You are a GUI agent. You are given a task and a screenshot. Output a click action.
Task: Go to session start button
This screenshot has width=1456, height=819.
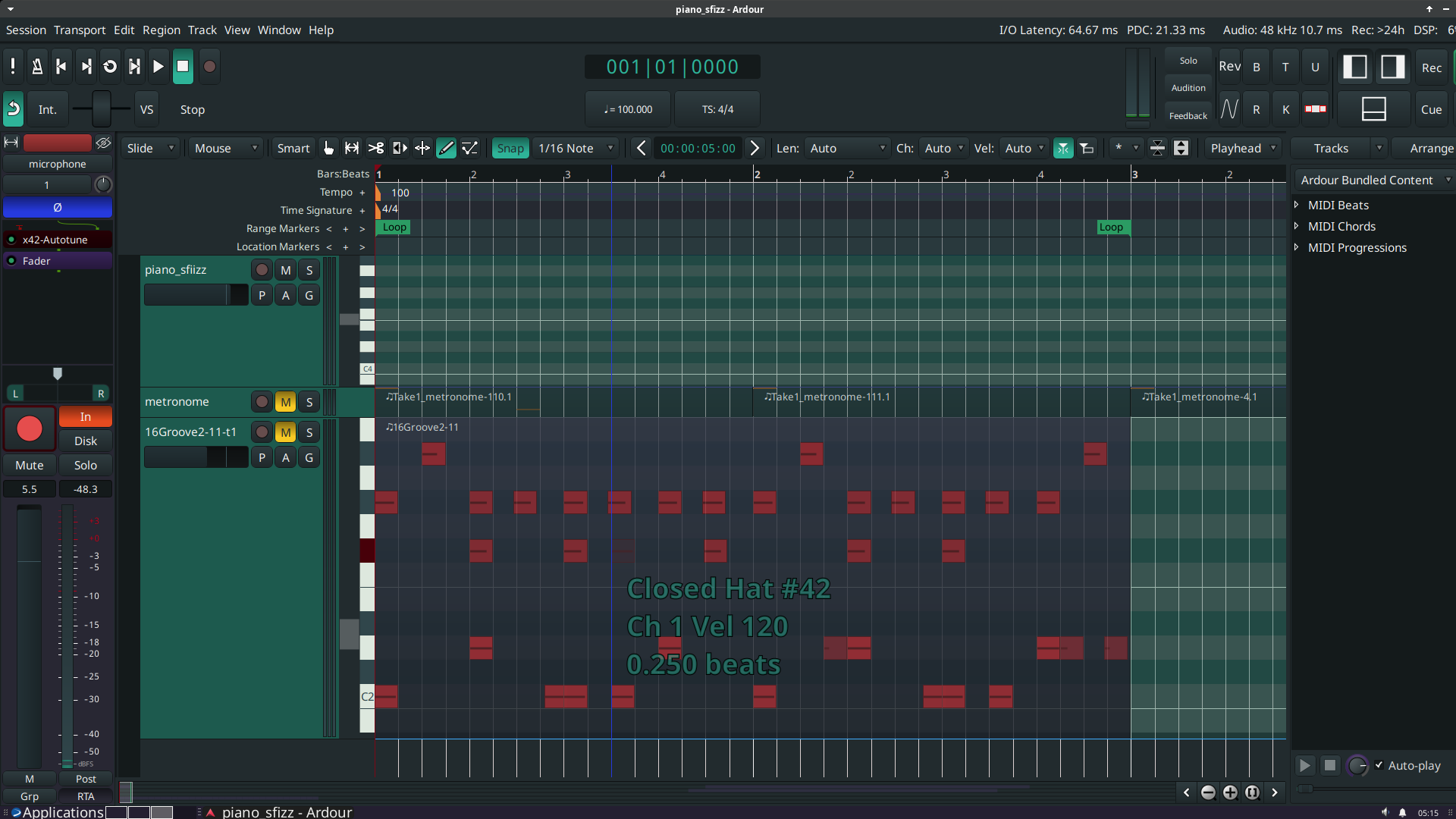tap(61, 67)
